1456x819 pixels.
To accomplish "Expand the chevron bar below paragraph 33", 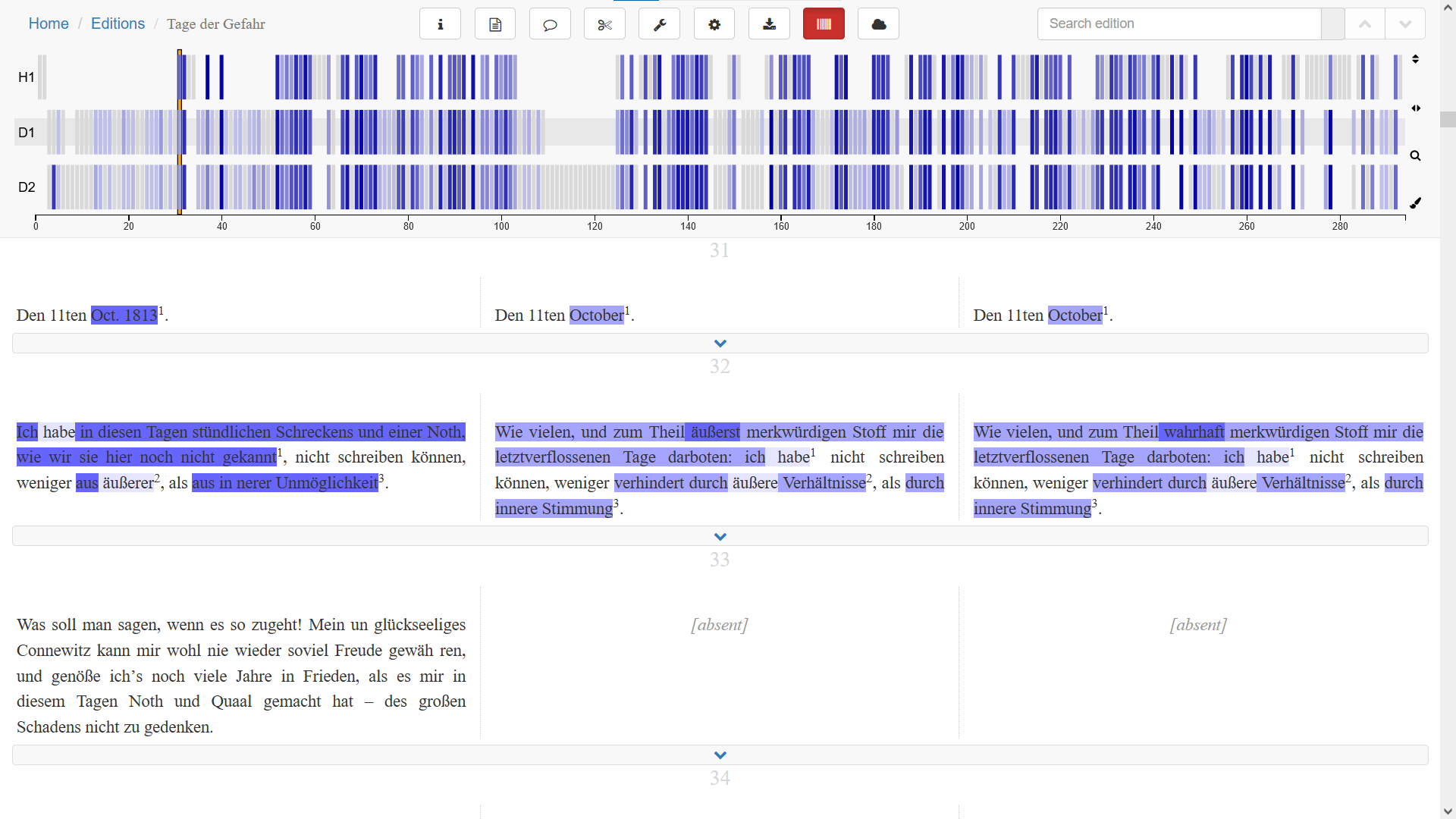I will [x=720, y=755].
